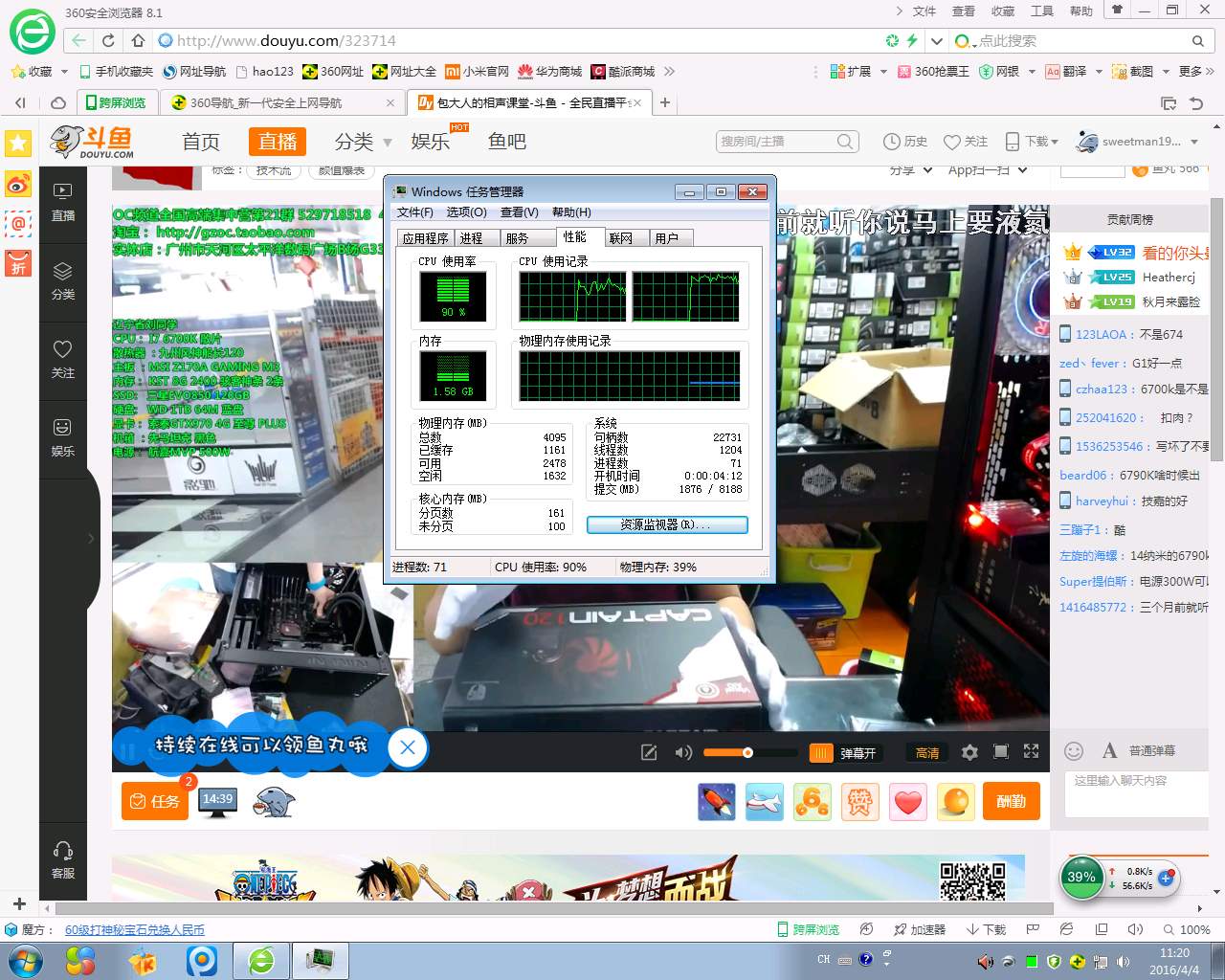Image resolution: width=1225 pixels, height=980 pixels.
Task: Open 客服 customer service sidebar icon
Action: [63, 860]
